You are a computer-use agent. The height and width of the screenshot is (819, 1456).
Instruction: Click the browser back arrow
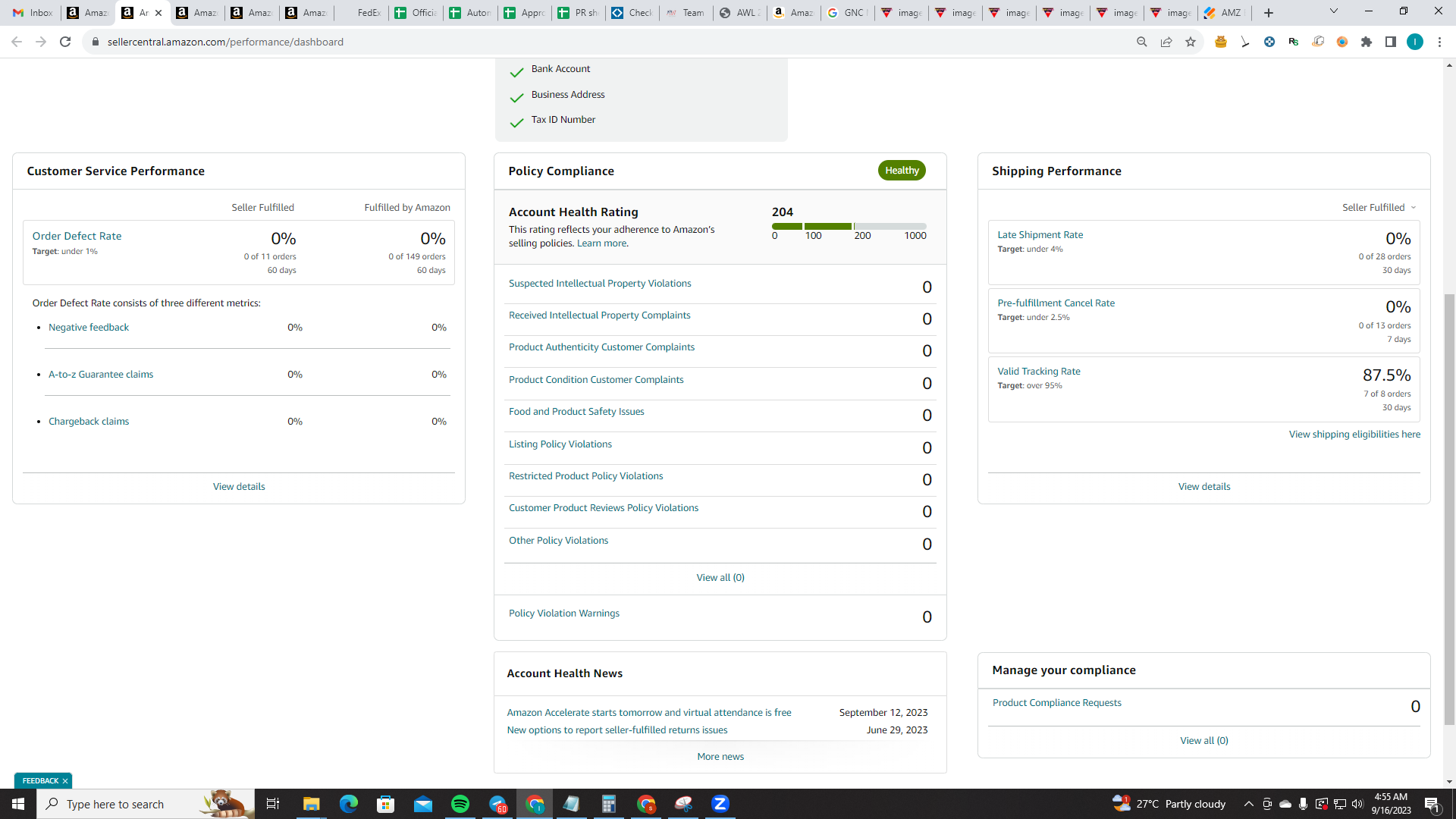17,42
